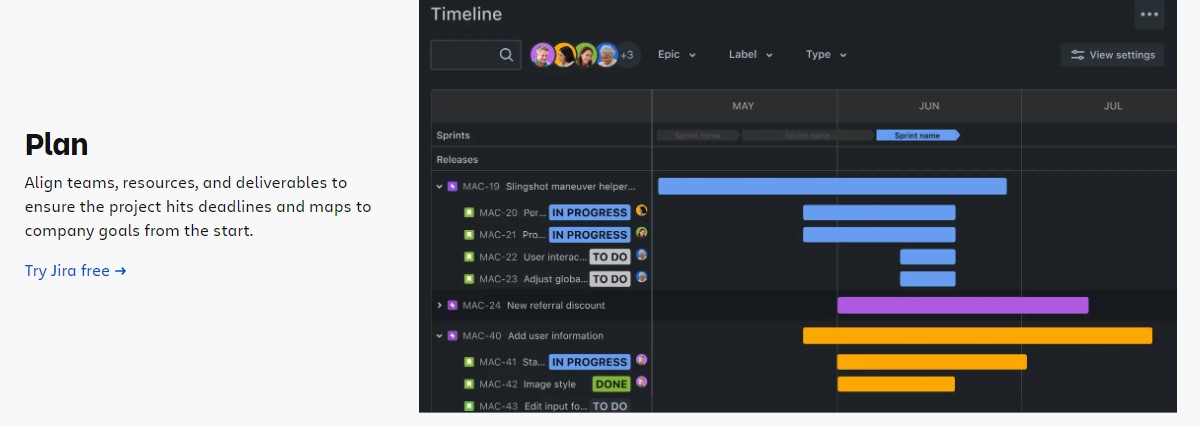Click the timeline search field
Image resolution: width=1200 pixels, height=426 pixels.
coord(476,55)
